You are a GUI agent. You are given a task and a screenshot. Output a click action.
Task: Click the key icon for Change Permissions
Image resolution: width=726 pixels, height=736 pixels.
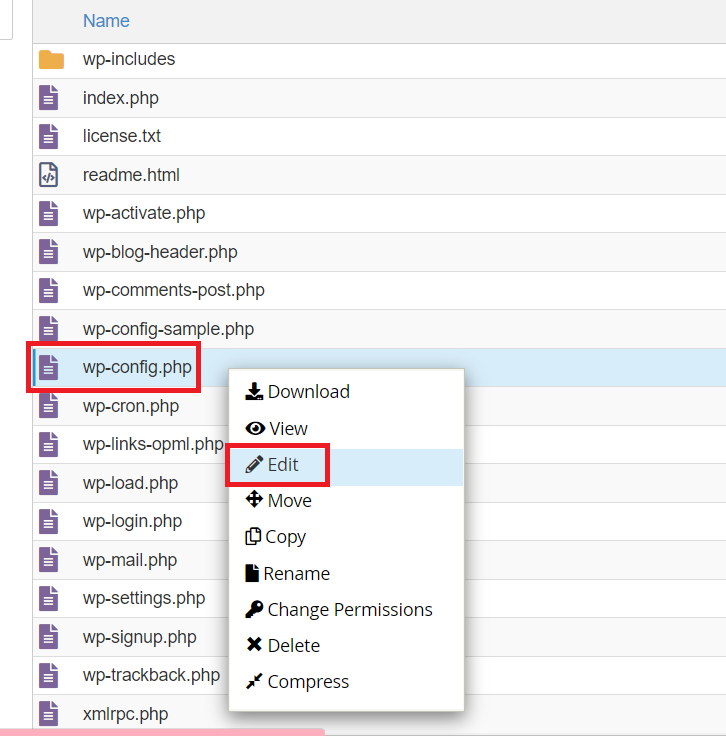[x=254, y=610]
